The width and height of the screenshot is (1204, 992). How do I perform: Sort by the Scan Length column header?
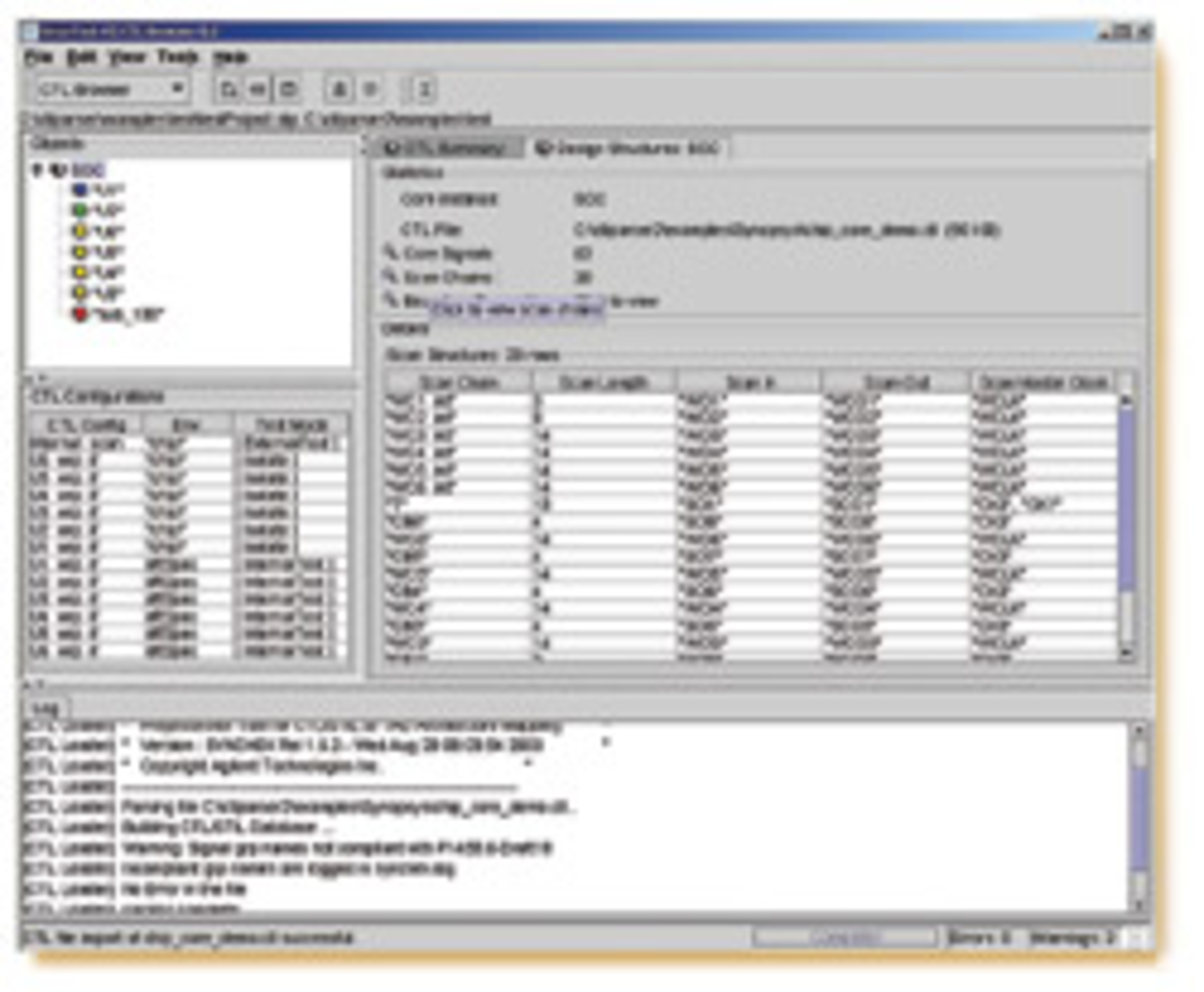(x=605, y=381)
